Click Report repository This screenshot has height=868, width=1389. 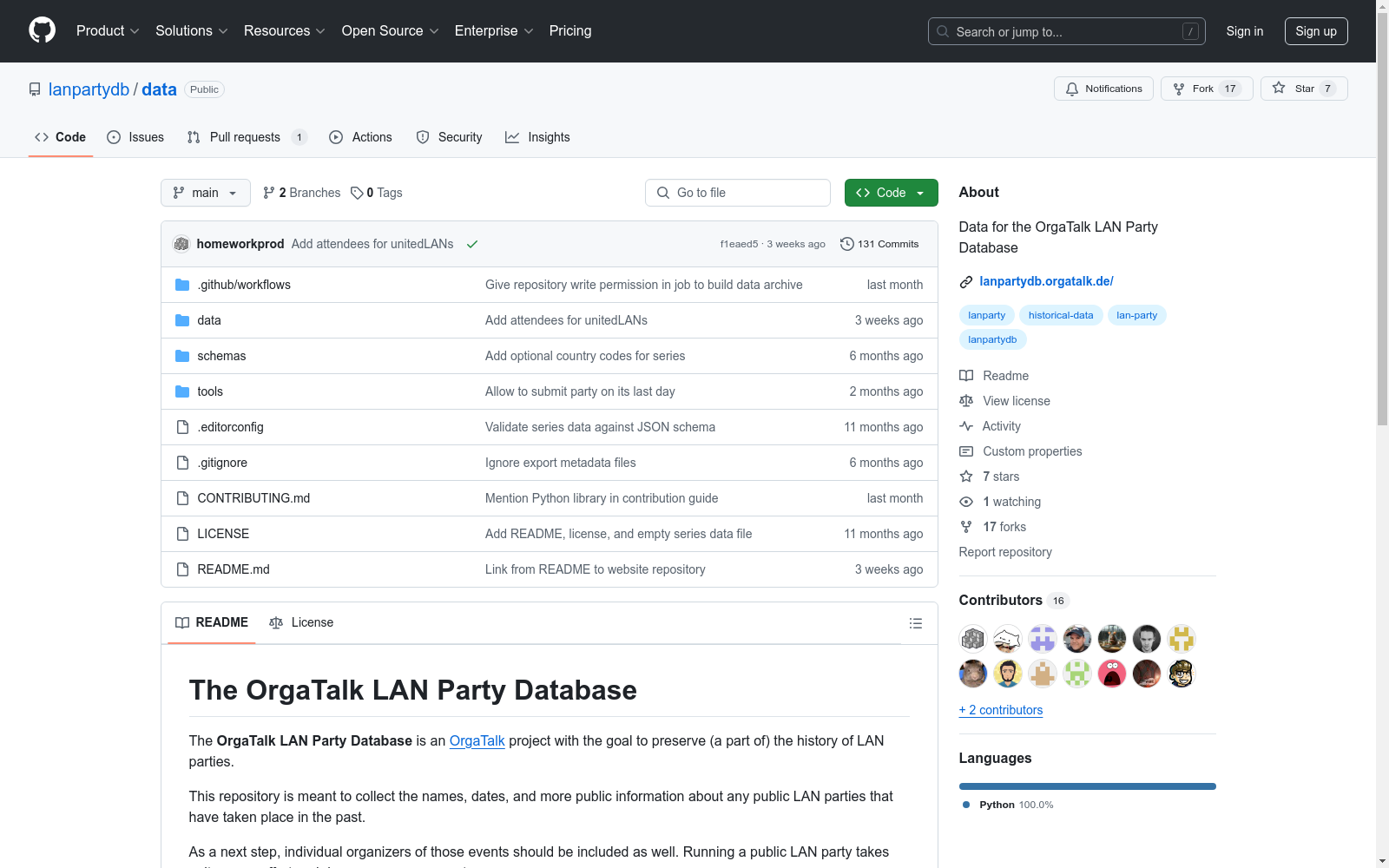click(x=1005, y=552)
